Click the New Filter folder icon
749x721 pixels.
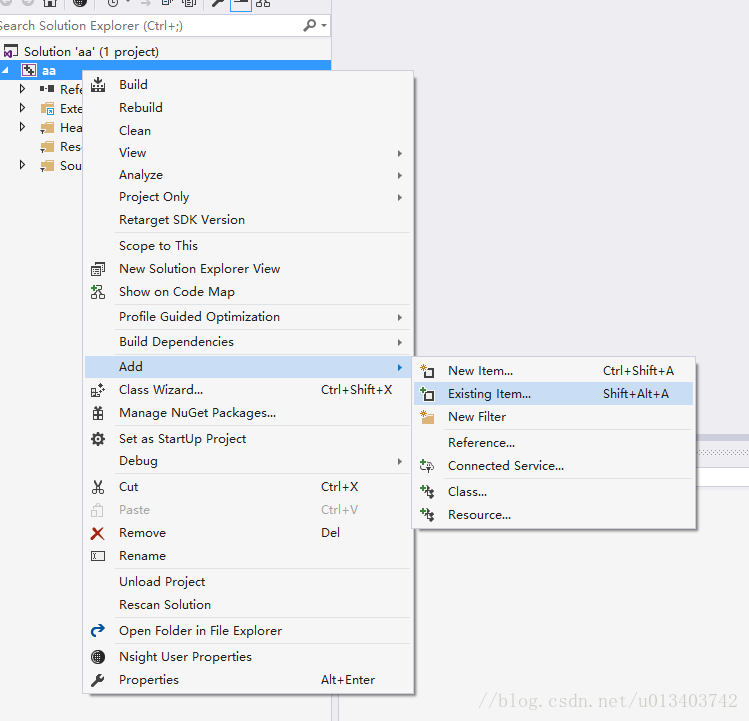pyautogui.click(x=427, y=417)
